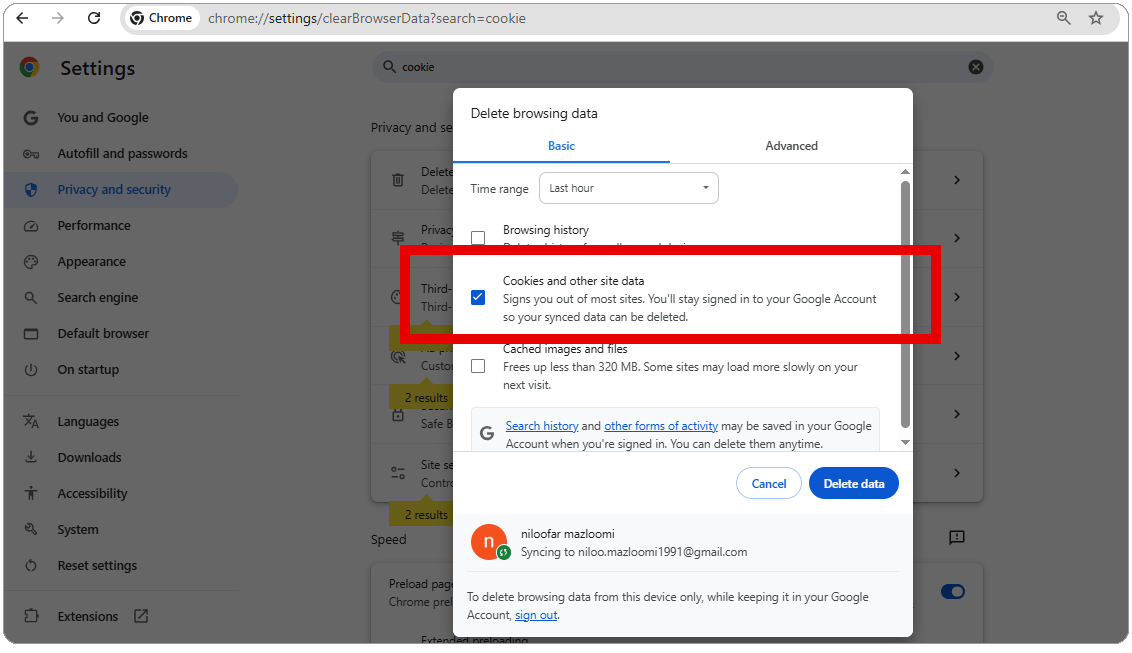The width and height of the screenshot is (1132, 653).
Task: Open the Time range dropdown
Action: 628,188
